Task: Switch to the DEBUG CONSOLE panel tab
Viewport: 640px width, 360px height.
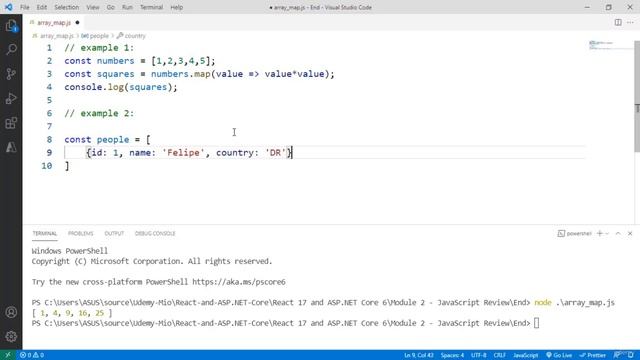Action: 155,233
